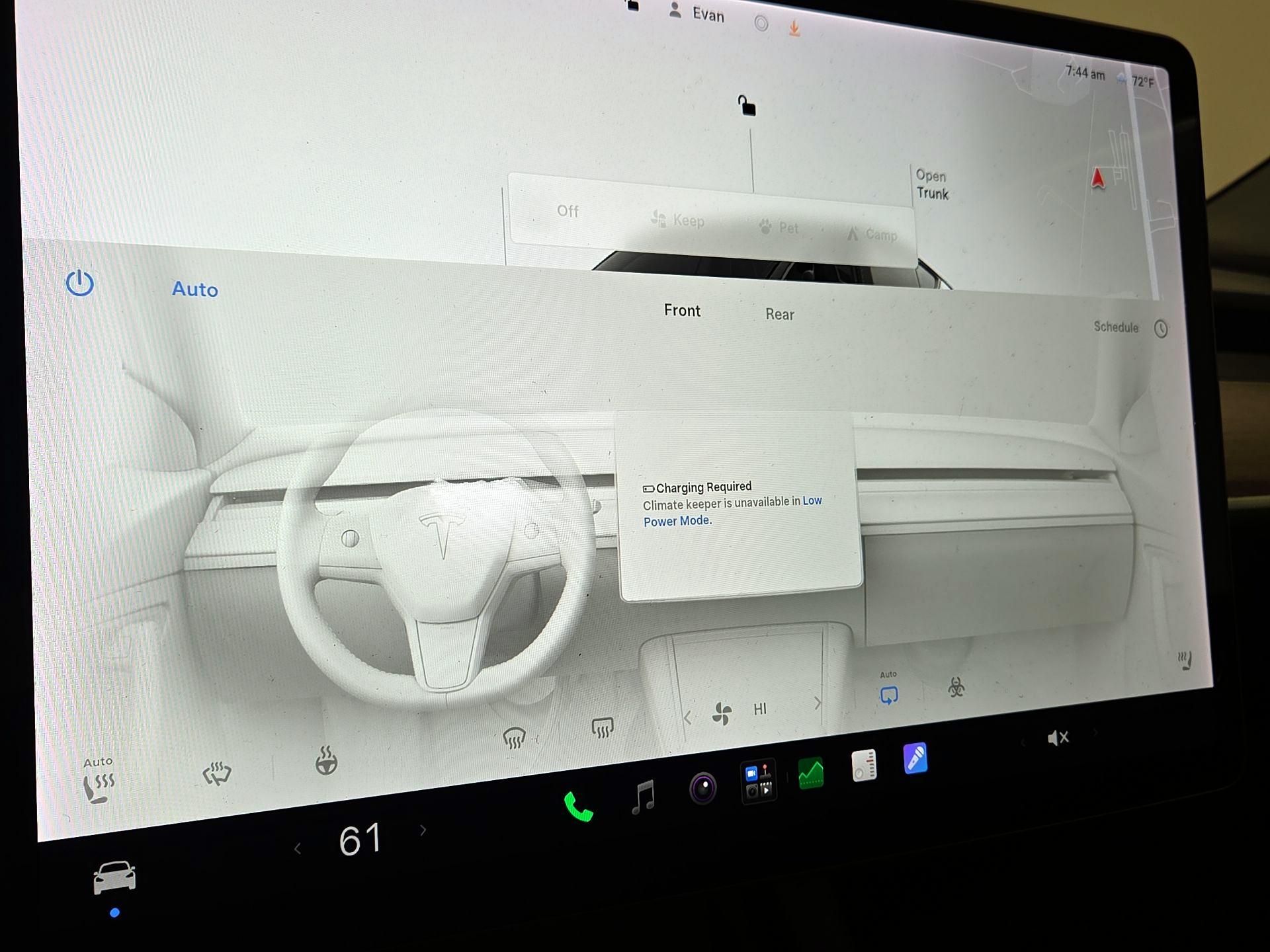Open the Evan driver profile
This screenshot has height=952, width=1270.
point(696,13)
